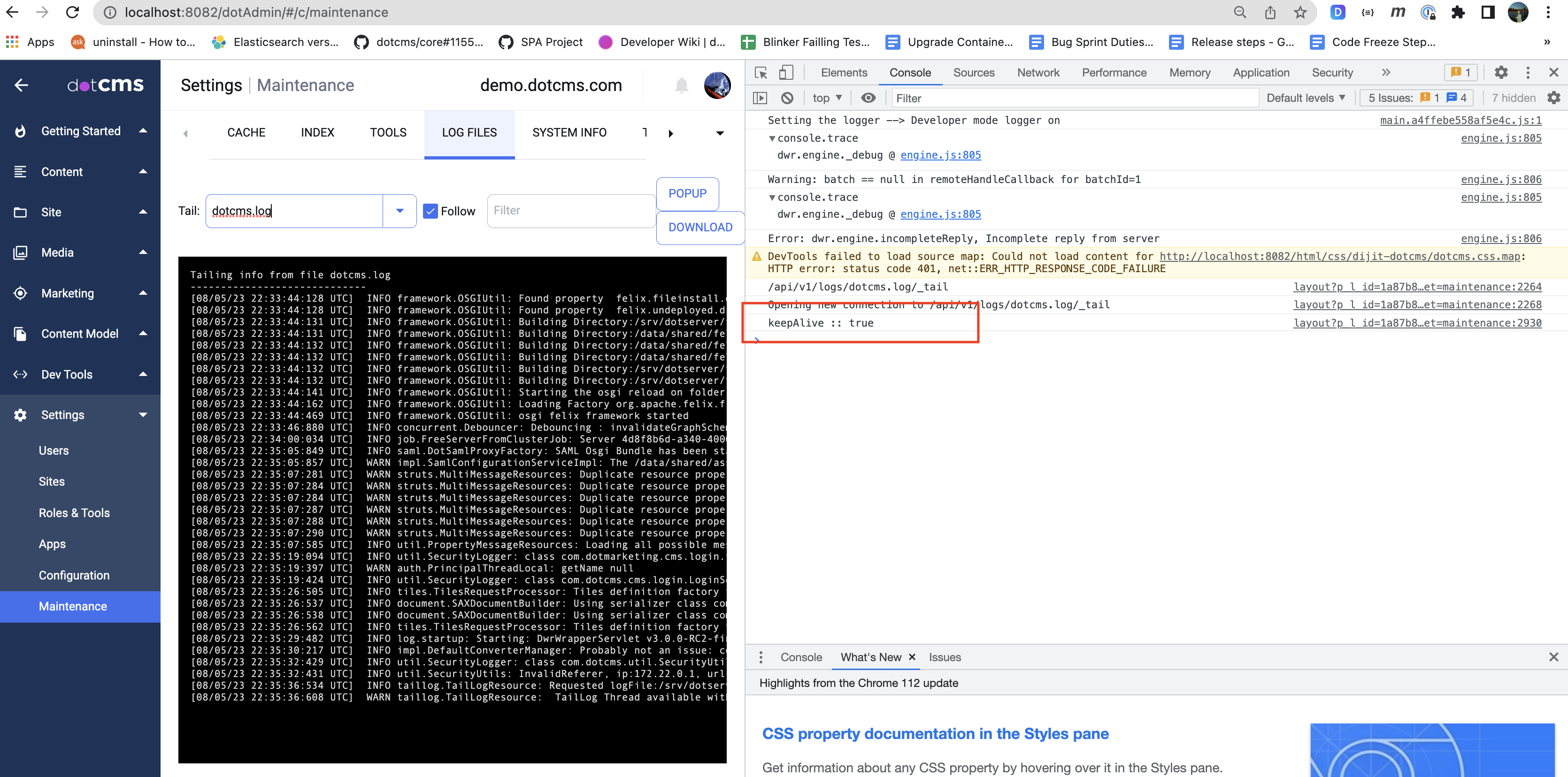Open DevTools settings gear
1568x777 pixels.
coord(1501,72)
